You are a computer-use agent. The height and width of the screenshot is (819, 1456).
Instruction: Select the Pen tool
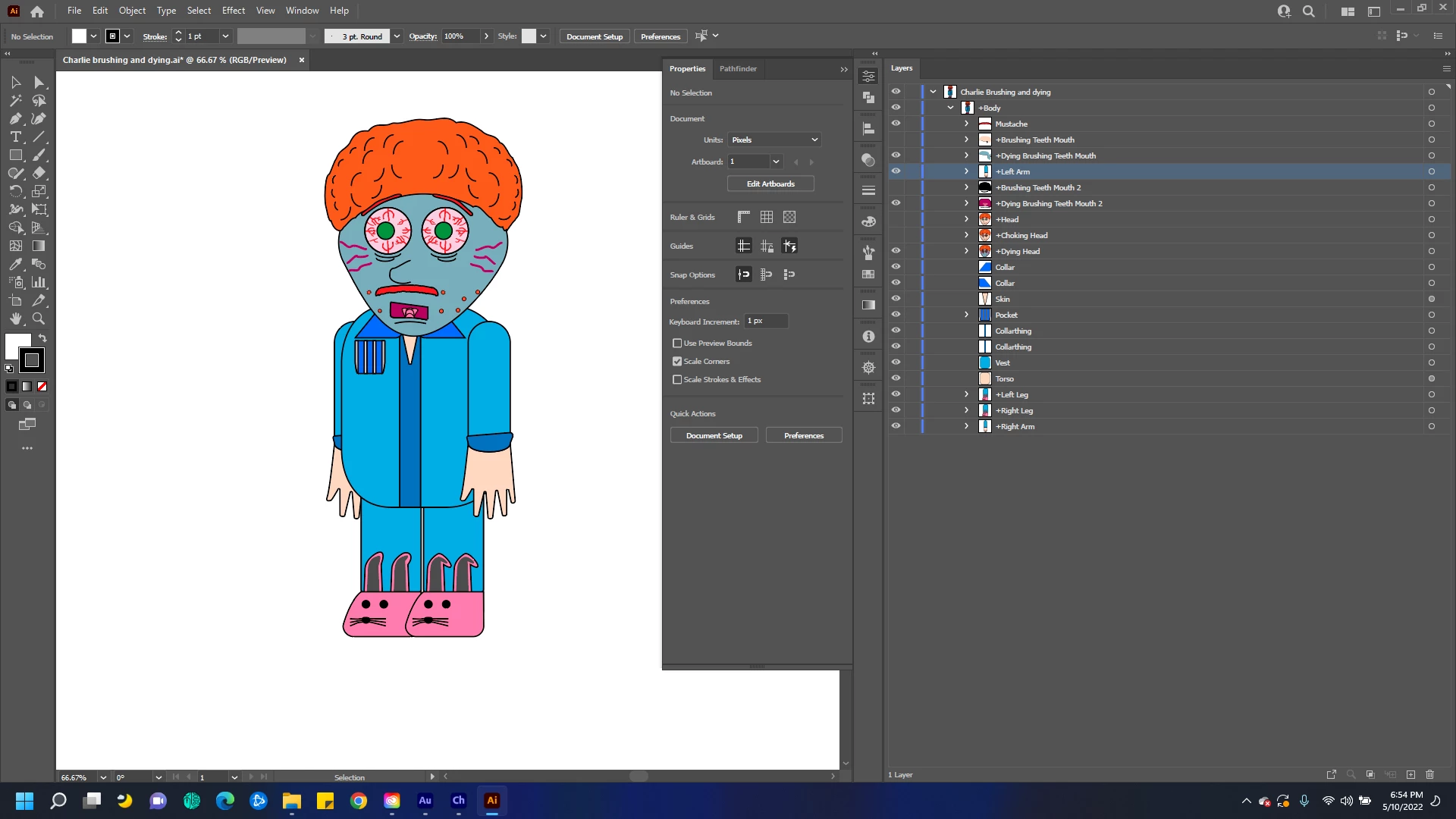(x=15, y=118)
